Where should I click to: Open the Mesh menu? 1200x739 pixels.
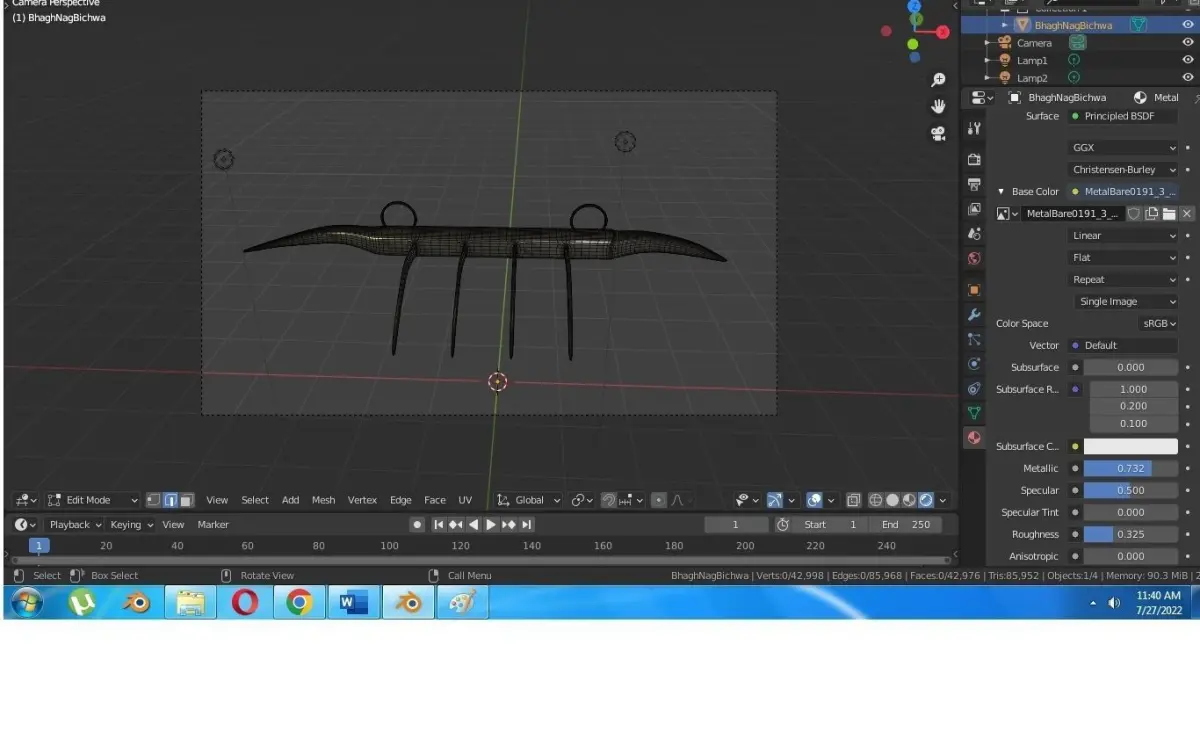tap(323, 500)
